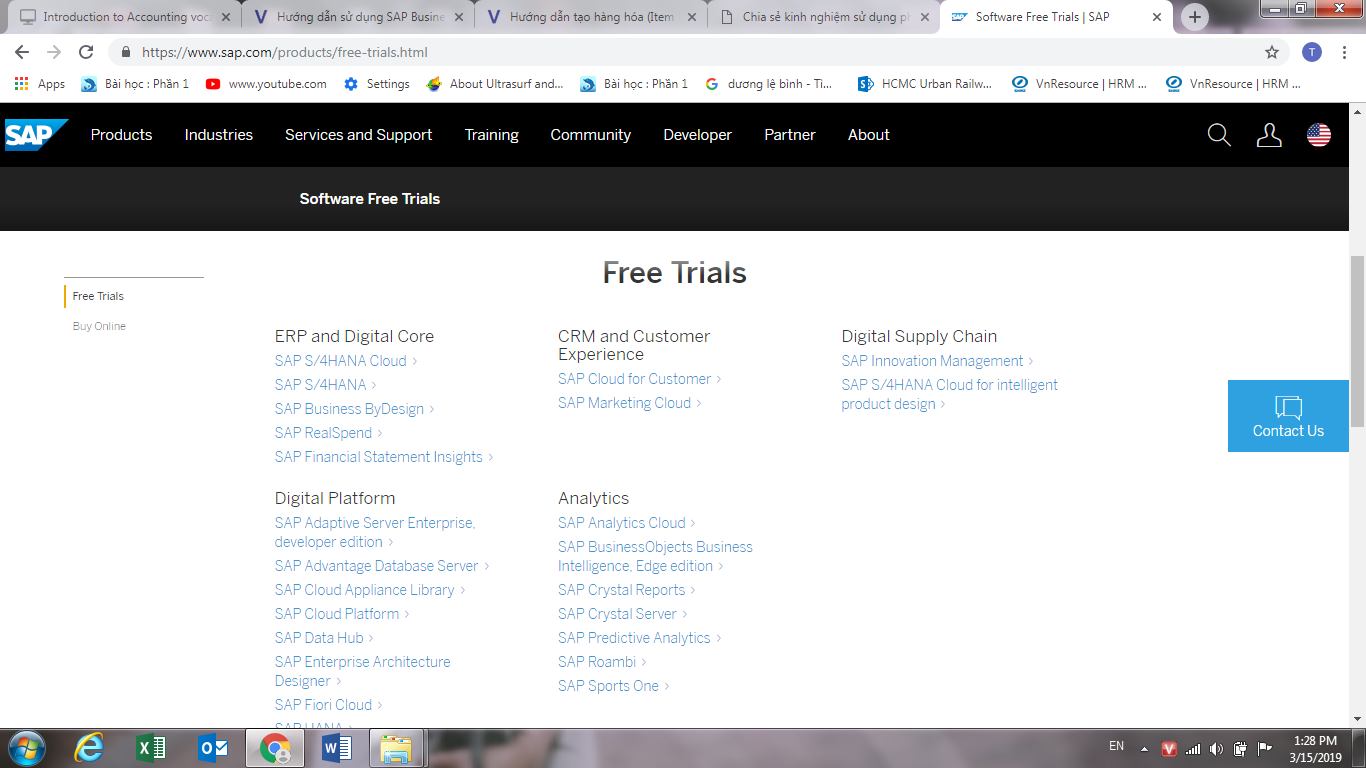Open the Products navigation menu
This screenshot has width=1366, height=768.
121,135
